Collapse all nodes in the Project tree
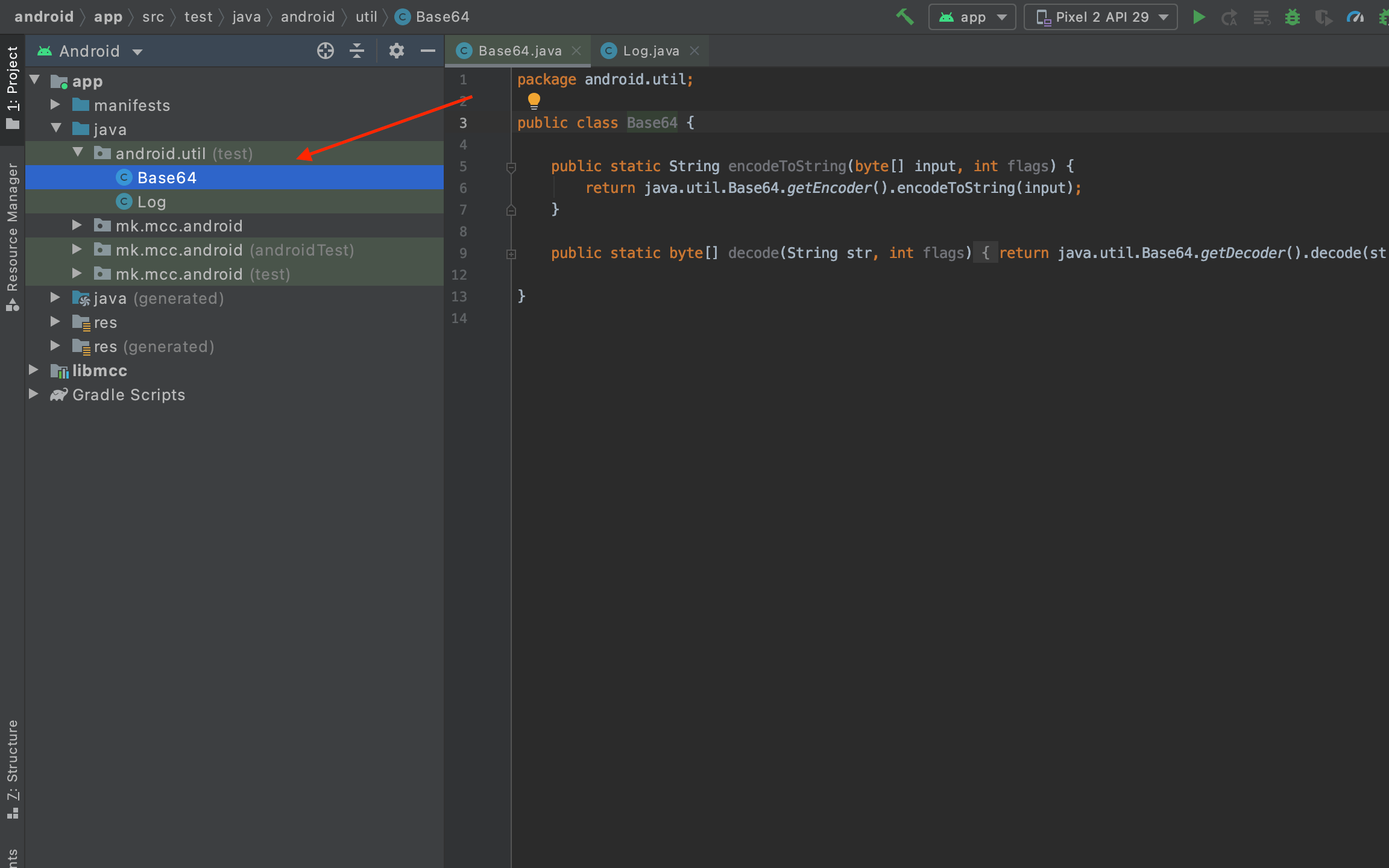The image size is (1389, 868). [357, 51]
